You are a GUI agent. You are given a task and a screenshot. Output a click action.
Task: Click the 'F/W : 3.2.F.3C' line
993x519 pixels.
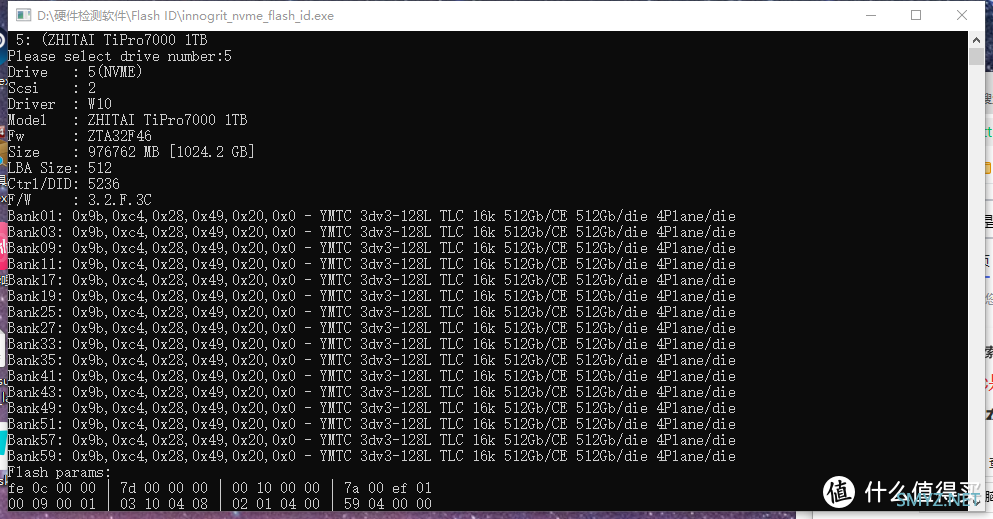[x=80, y=200]
